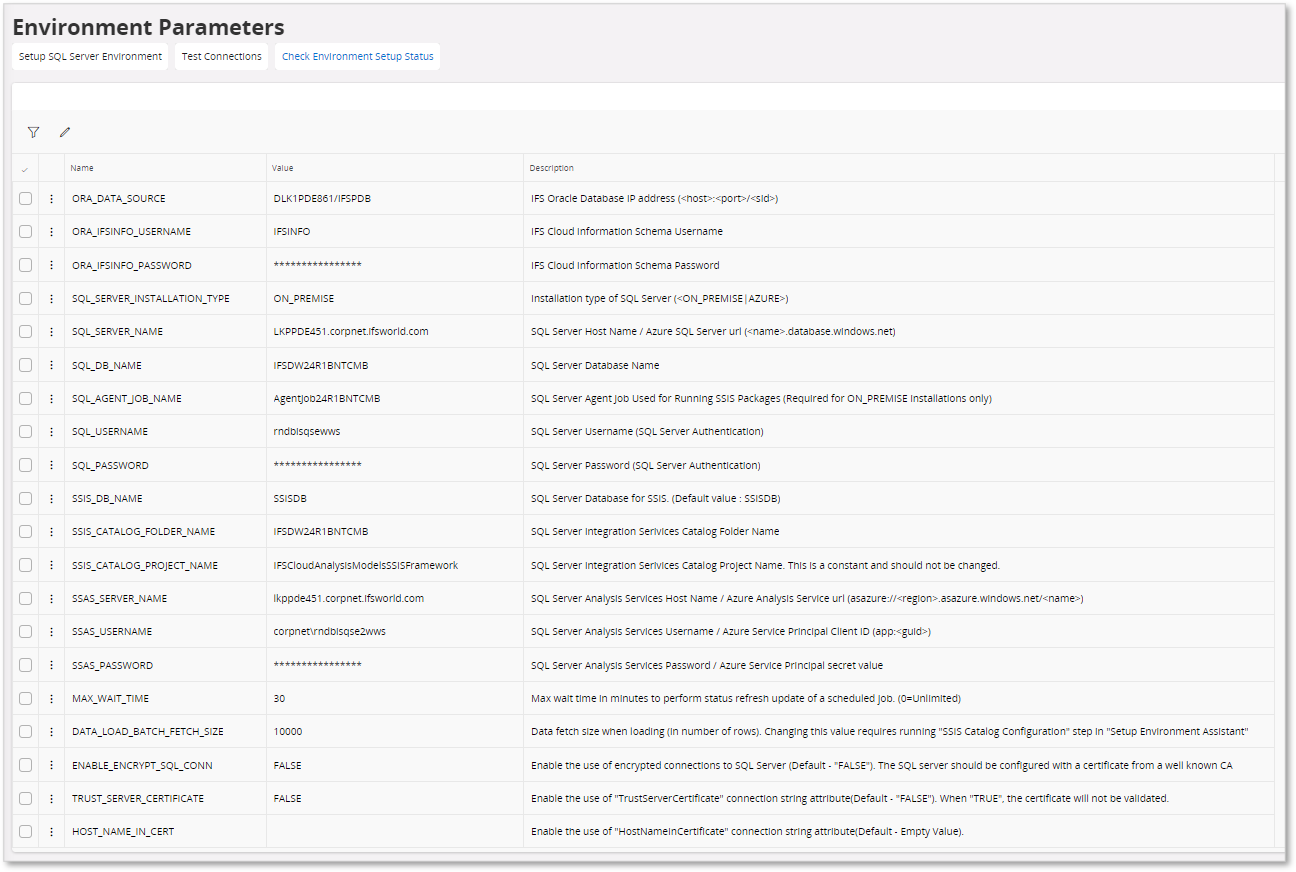This screenshot has height=872, width=1296.
Task: Click value DLK1PDE861/IFSPDB
Action: [x=322, y=198]
